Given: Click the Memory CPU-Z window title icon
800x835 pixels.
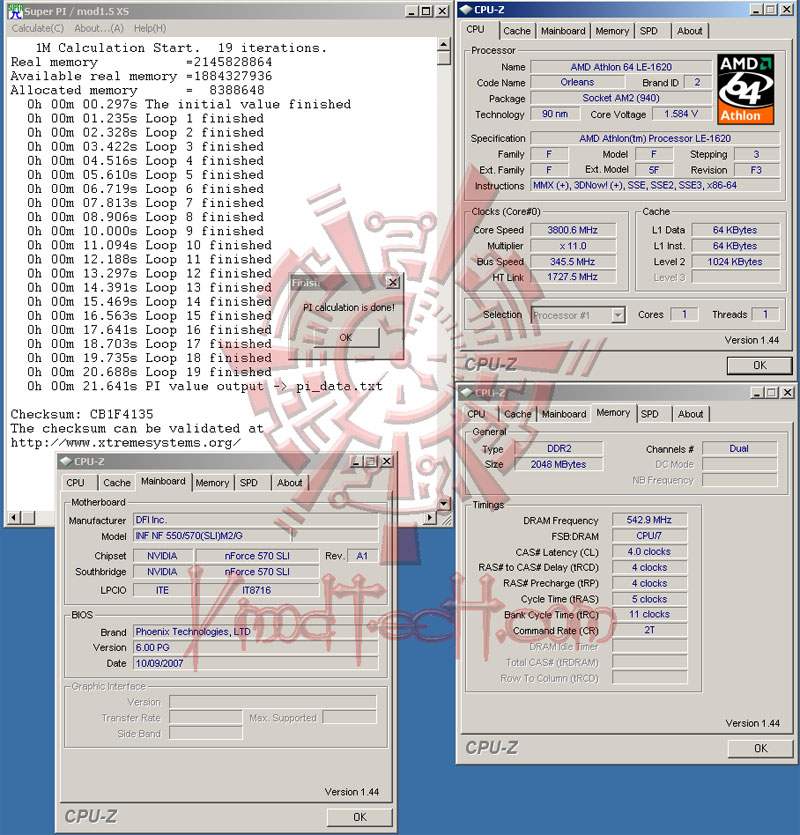Looking at the screenshot, I should tap(467, 392).
